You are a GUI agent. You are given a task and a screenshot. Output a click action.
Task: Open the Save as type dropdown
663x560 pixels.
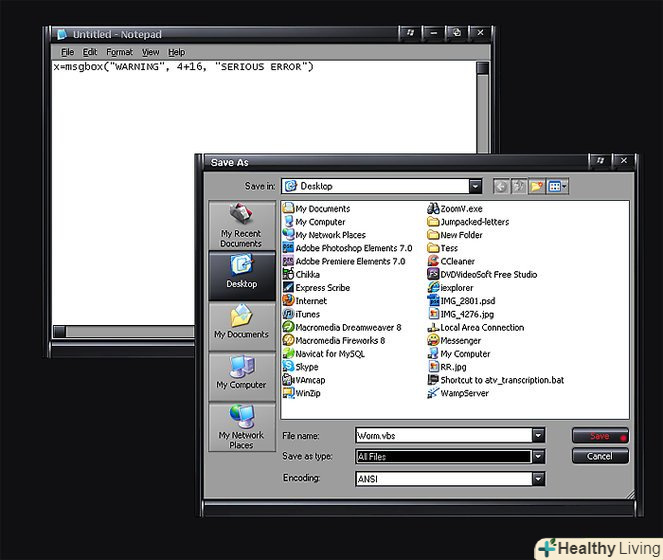coord(538,457)
